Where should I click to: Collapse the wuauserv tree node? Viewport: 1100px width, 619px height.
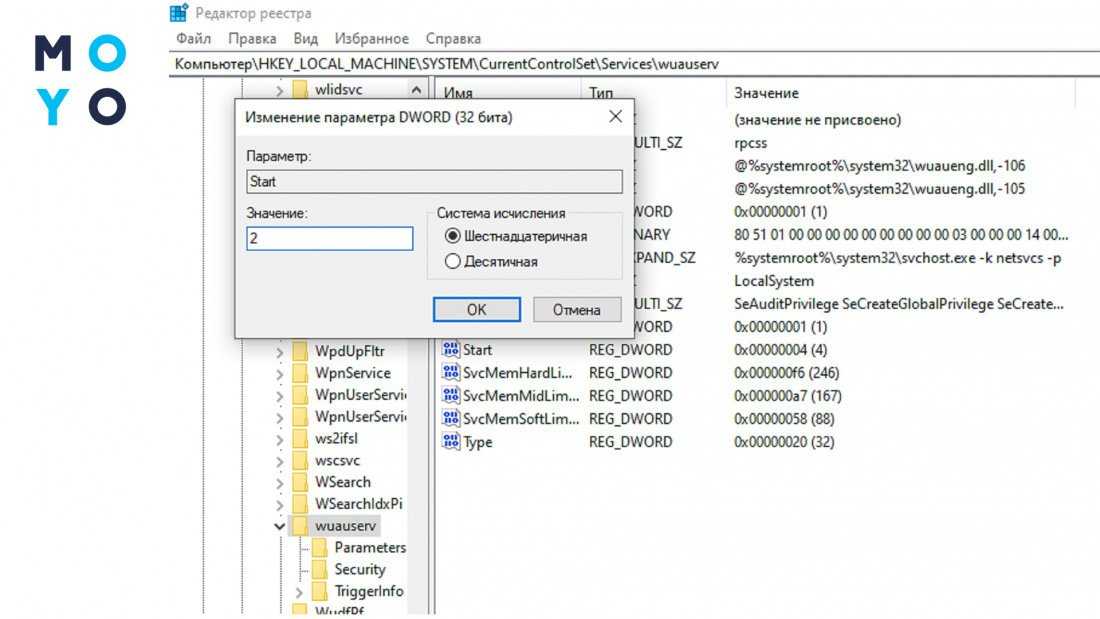click(280, 525)
